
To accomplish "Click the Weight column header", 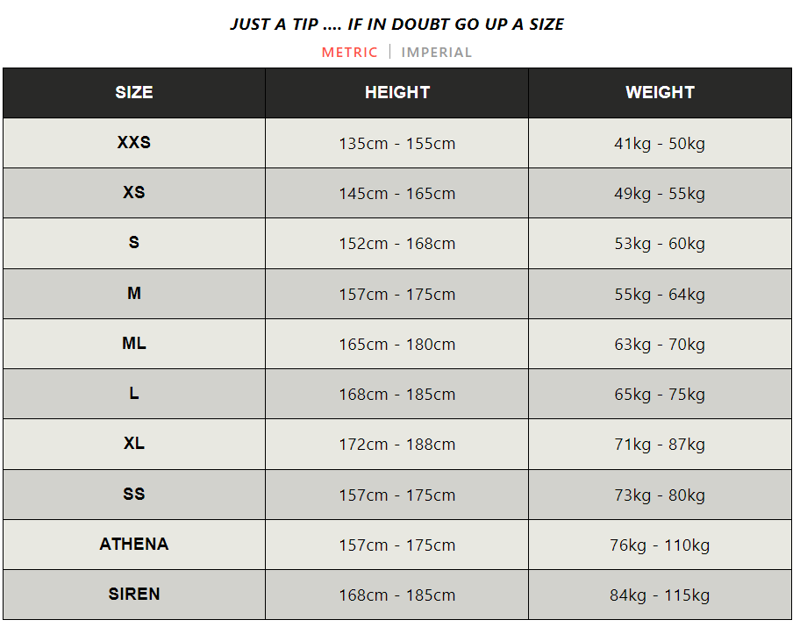I will 660,92.
